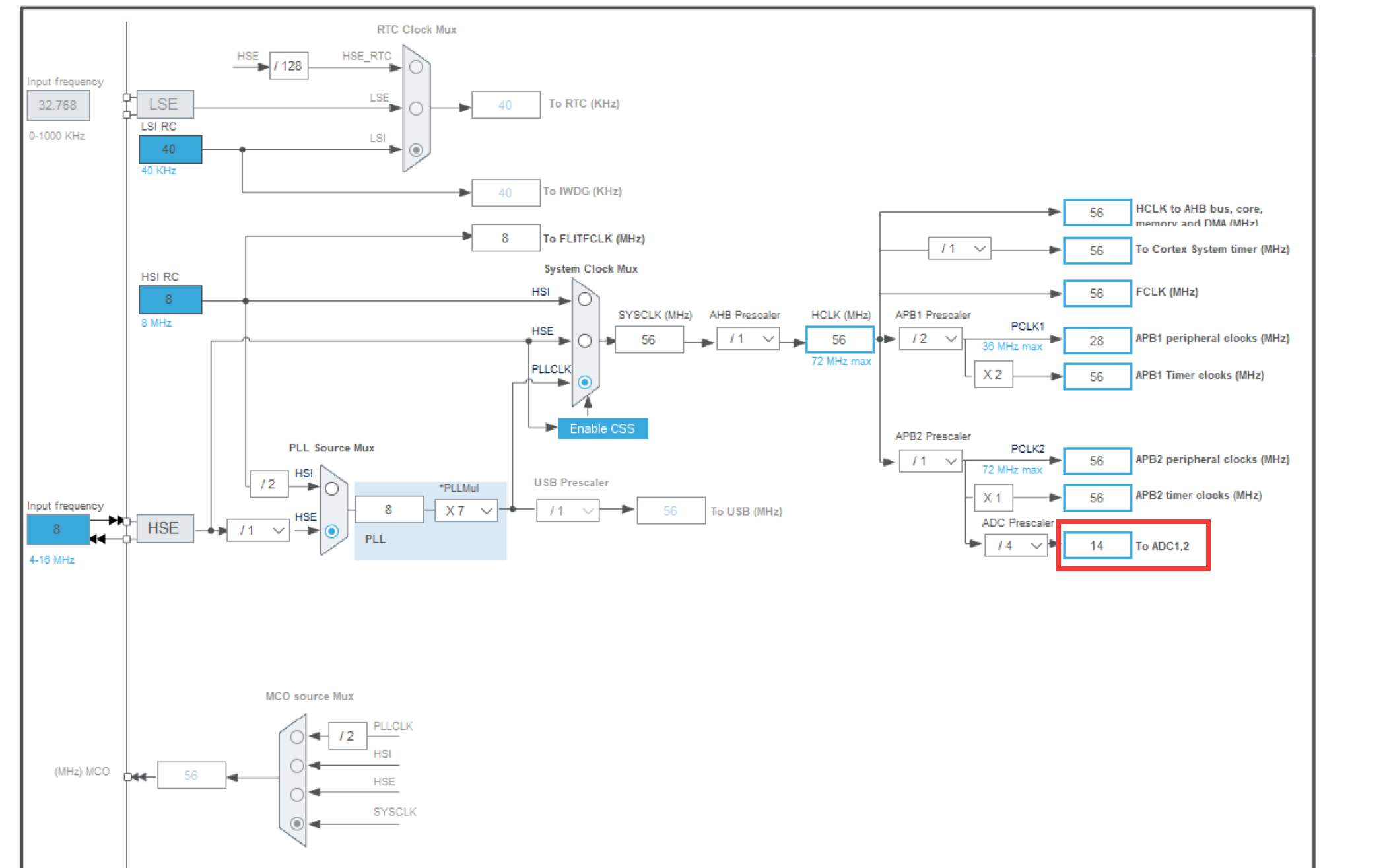Select HSI in the System Clock Mux
Viewport: 1387px width, 868px height.
coord(585,299)
